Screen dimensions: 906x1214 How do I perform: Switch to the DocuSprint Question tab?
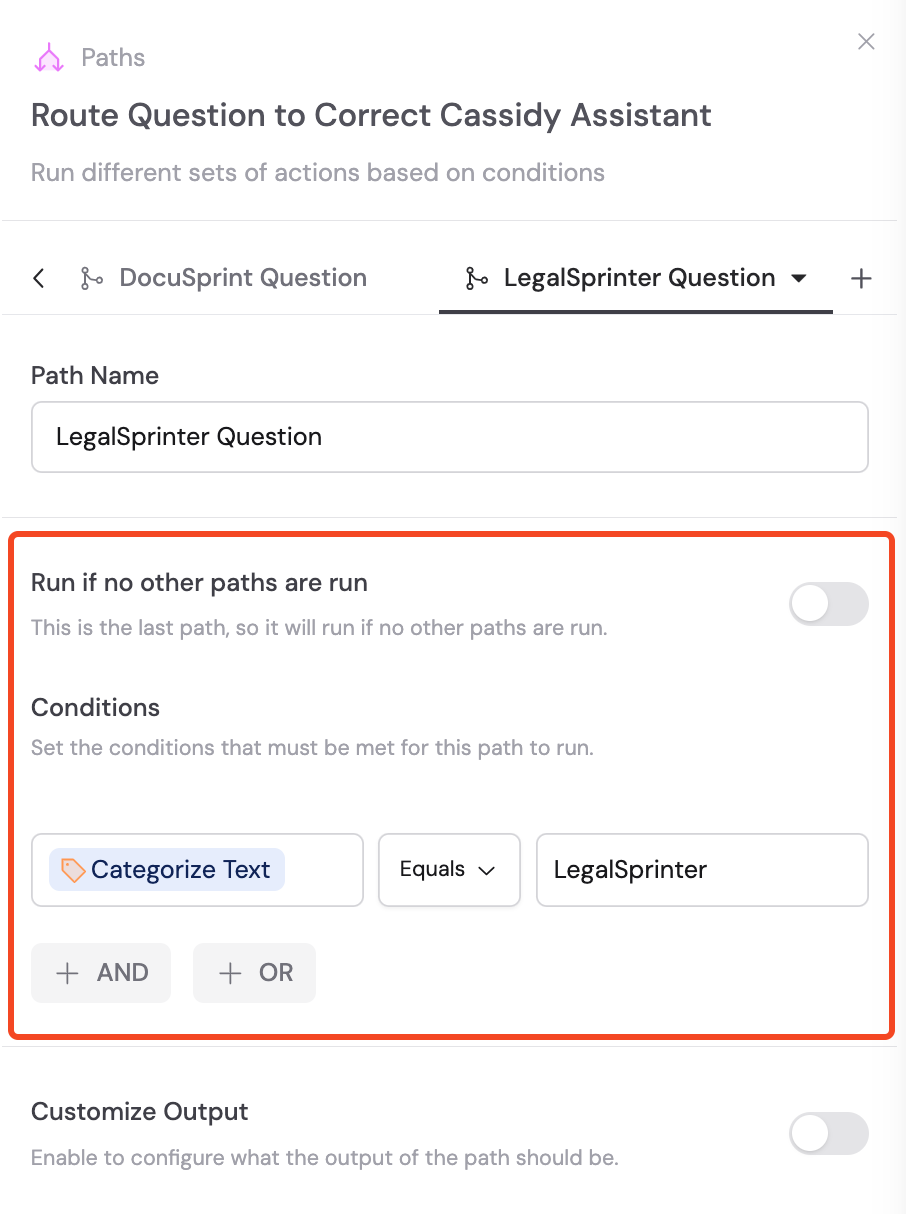point(242,278)
